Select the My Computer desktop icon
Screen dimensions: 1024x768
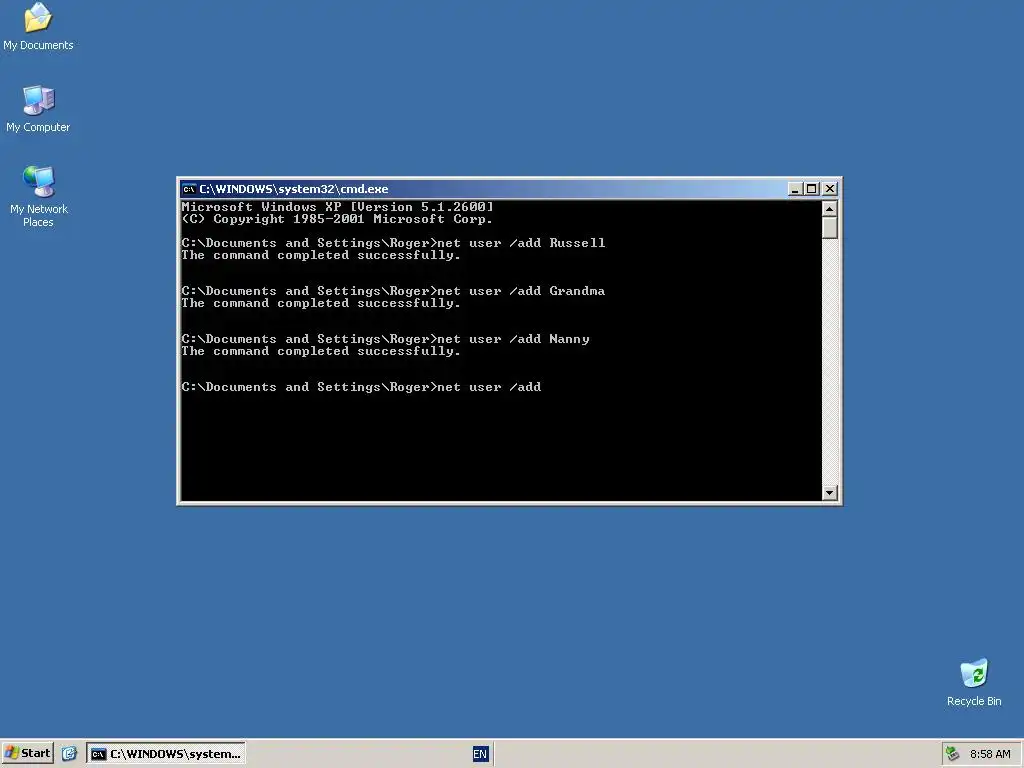[38, 108]
